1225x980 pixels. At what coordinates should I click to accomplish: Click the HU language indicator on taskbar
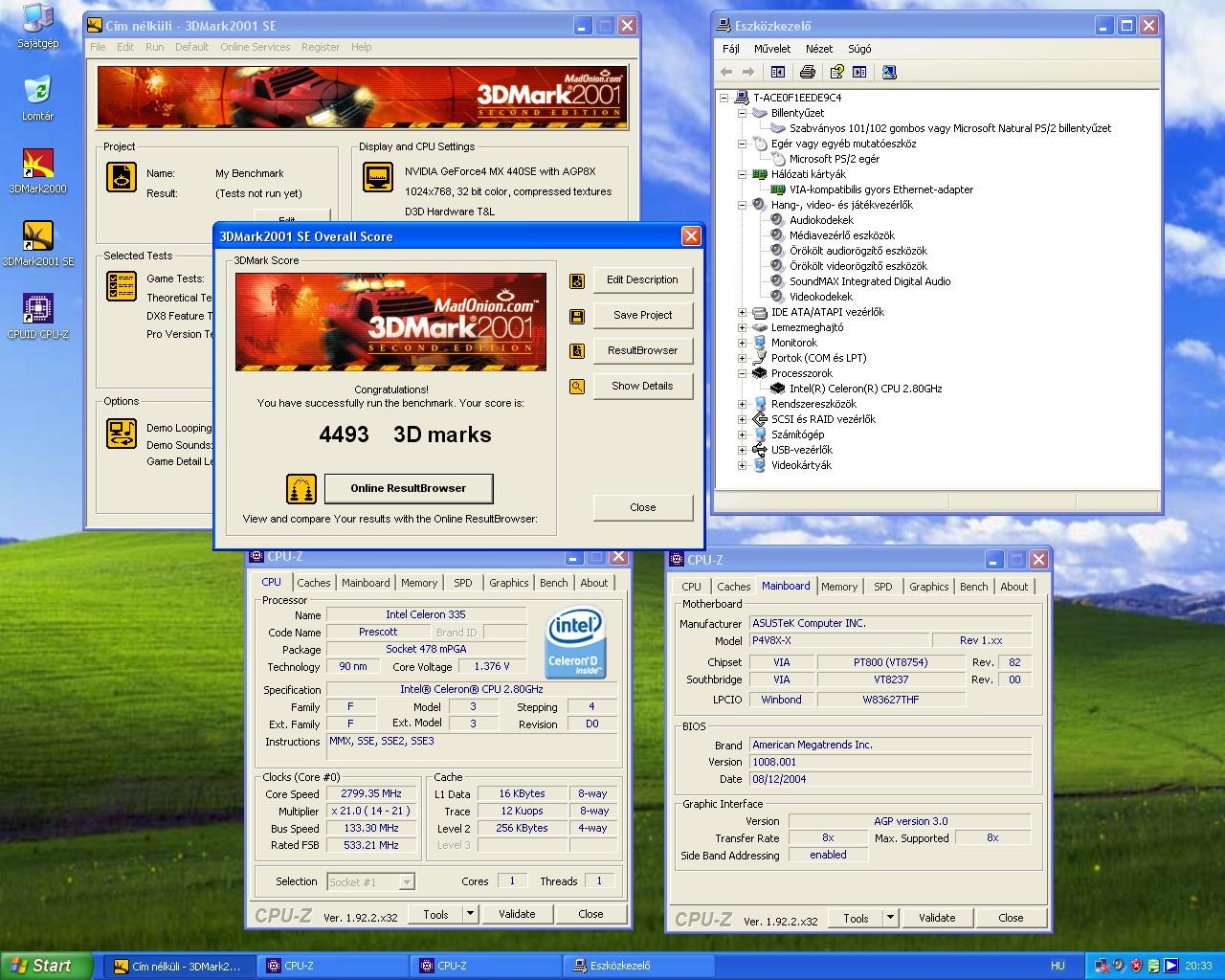pyautogui.click(x=1058, y=966)
